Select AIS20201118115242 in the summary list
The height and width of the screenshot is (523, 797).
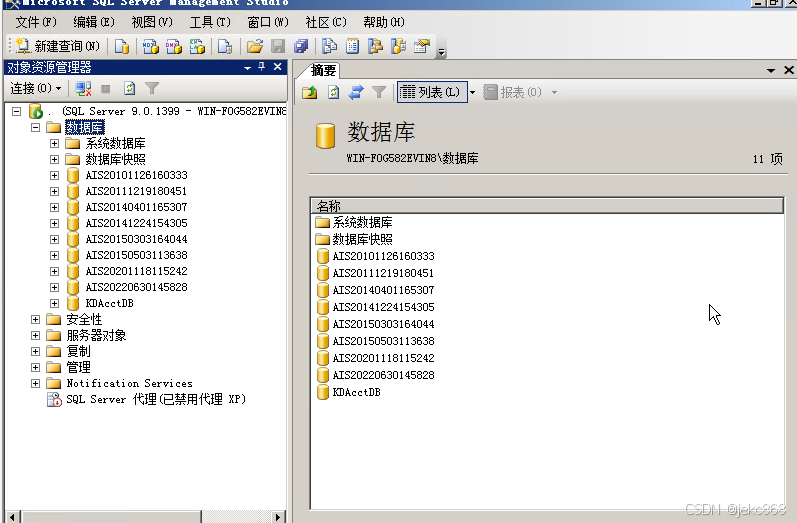pos(383,358)
